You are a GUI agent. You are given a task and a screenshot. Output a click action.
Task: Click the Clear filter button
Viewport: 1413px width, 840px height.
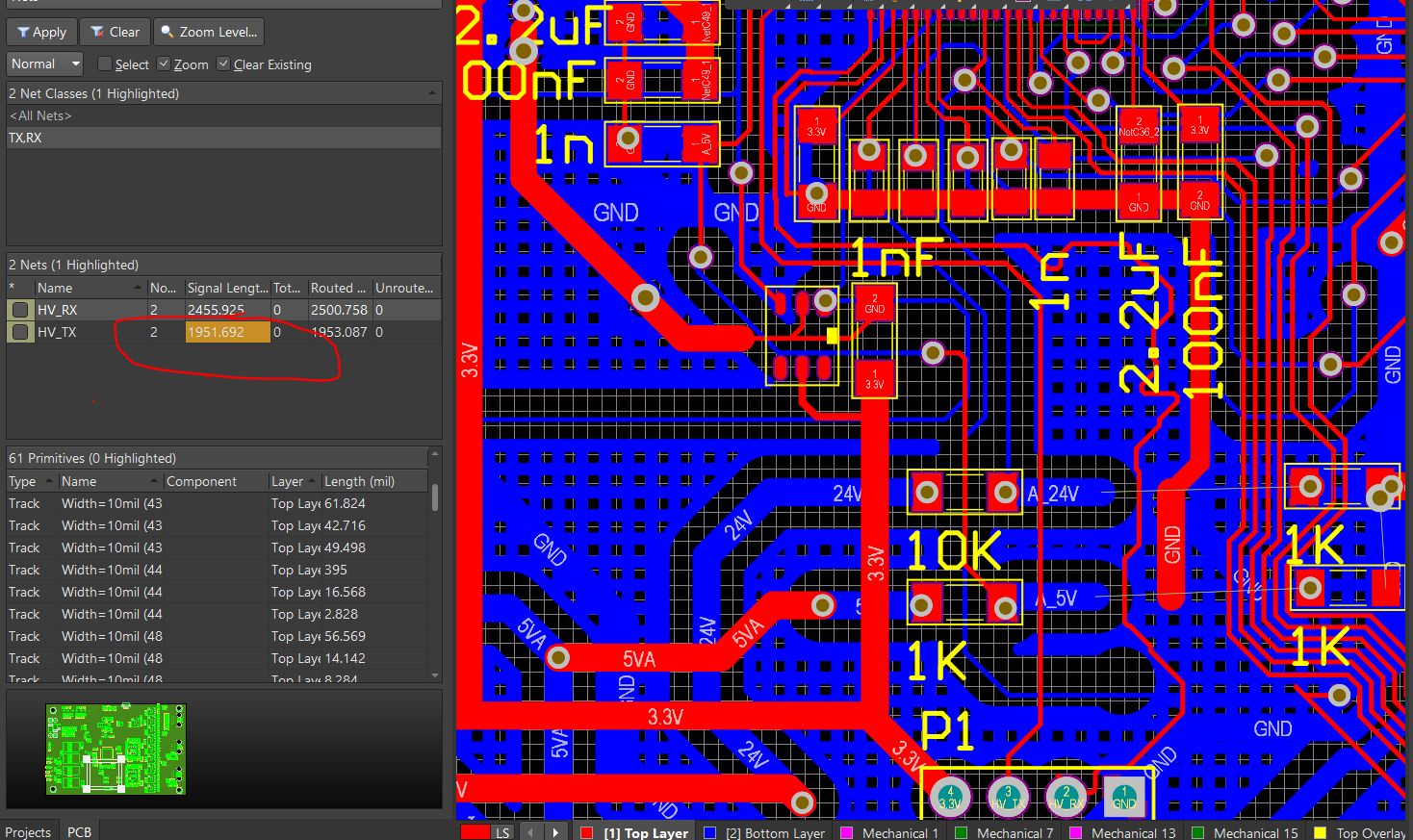point(115,32)
